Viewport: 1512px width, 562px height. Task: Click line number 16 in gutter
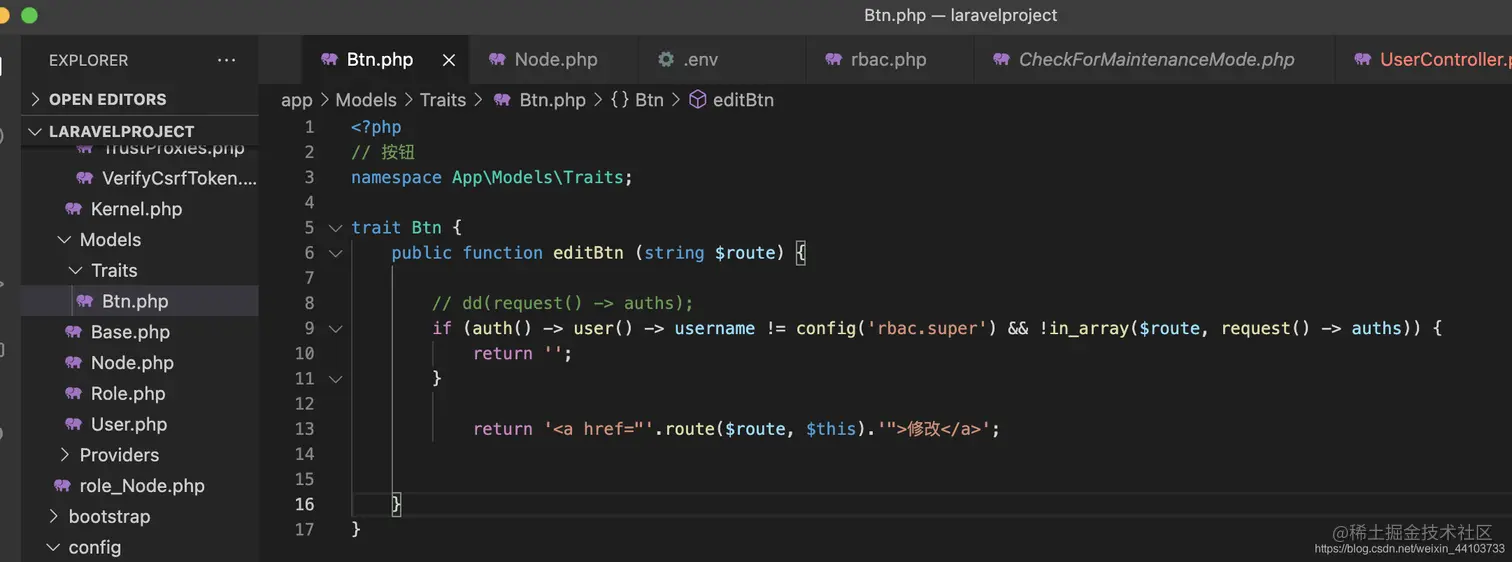point(305,504)
